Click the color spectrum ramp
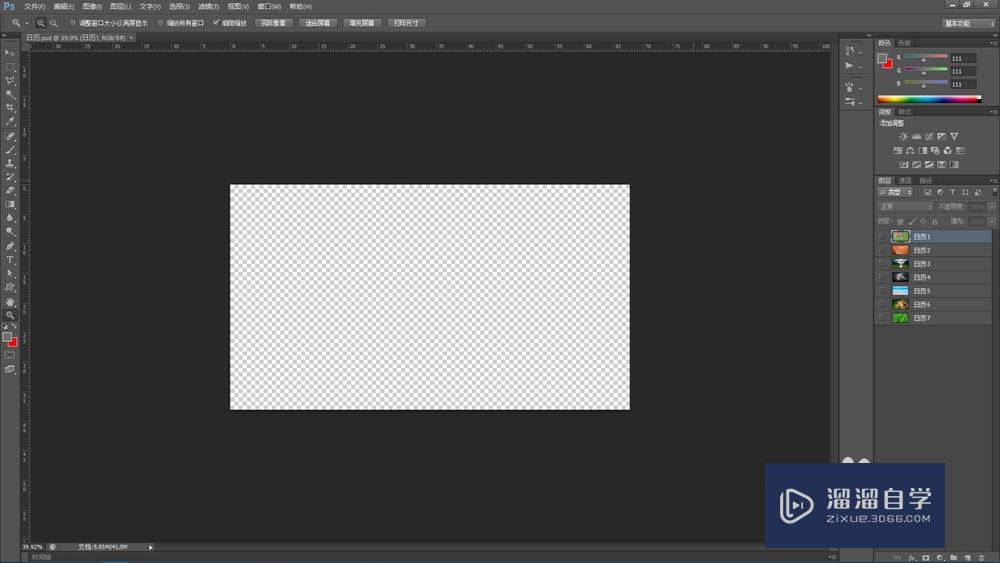 click(929, 99)
